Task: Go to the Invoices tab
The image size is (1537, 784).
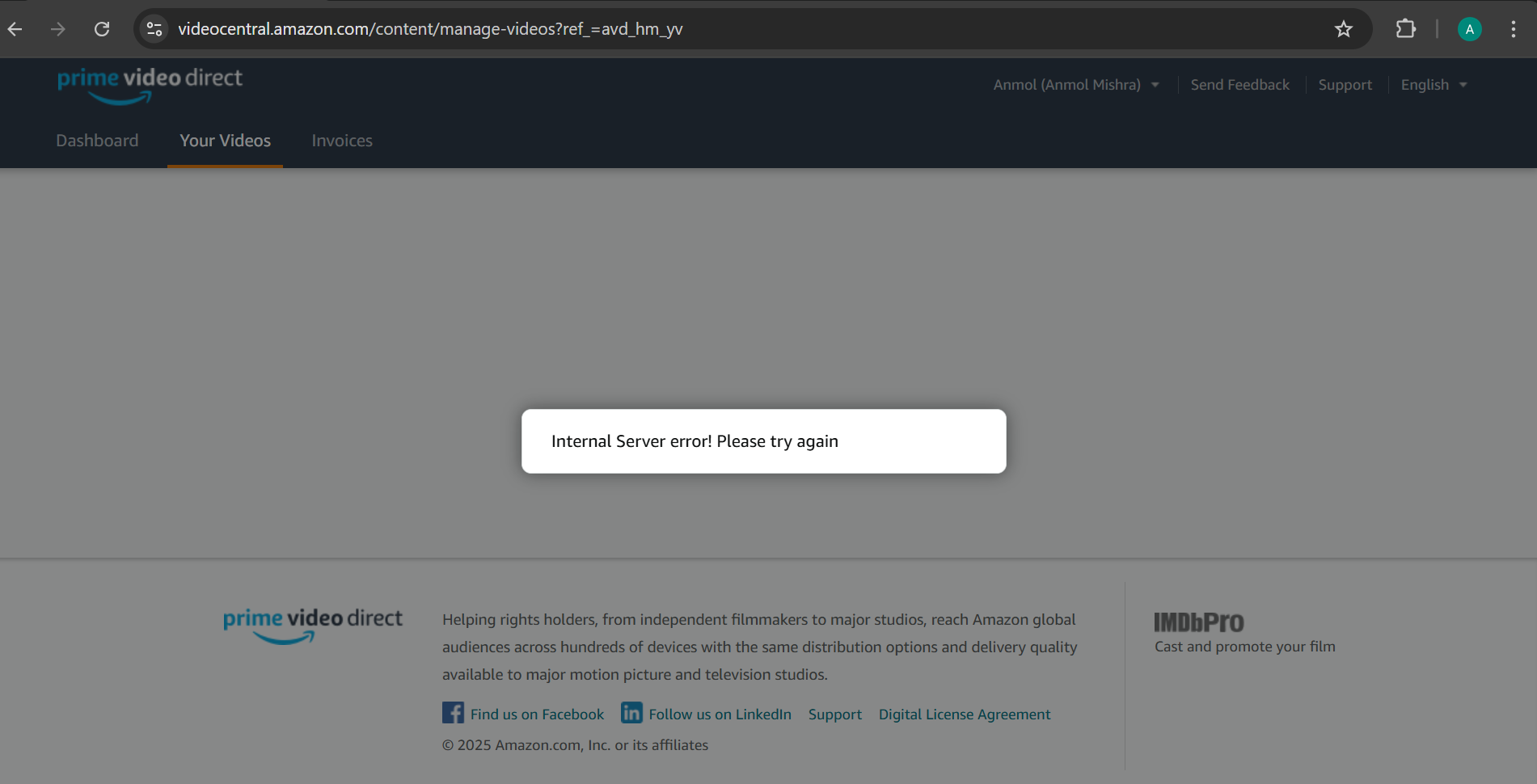Action: click(x=342, y=141)
